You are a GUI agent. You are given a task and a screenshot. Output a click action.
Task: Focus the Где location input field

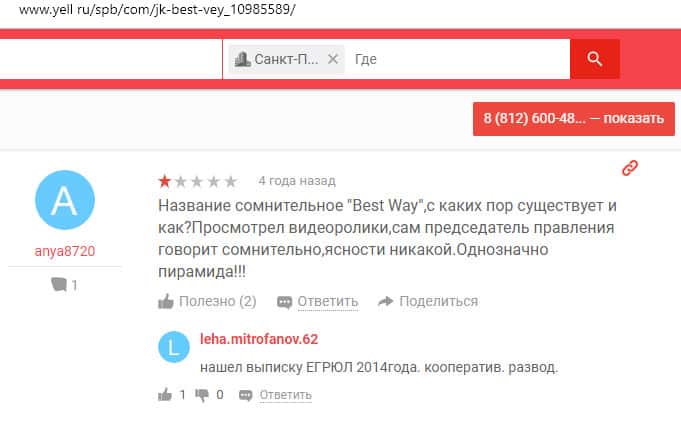[460, 59]
